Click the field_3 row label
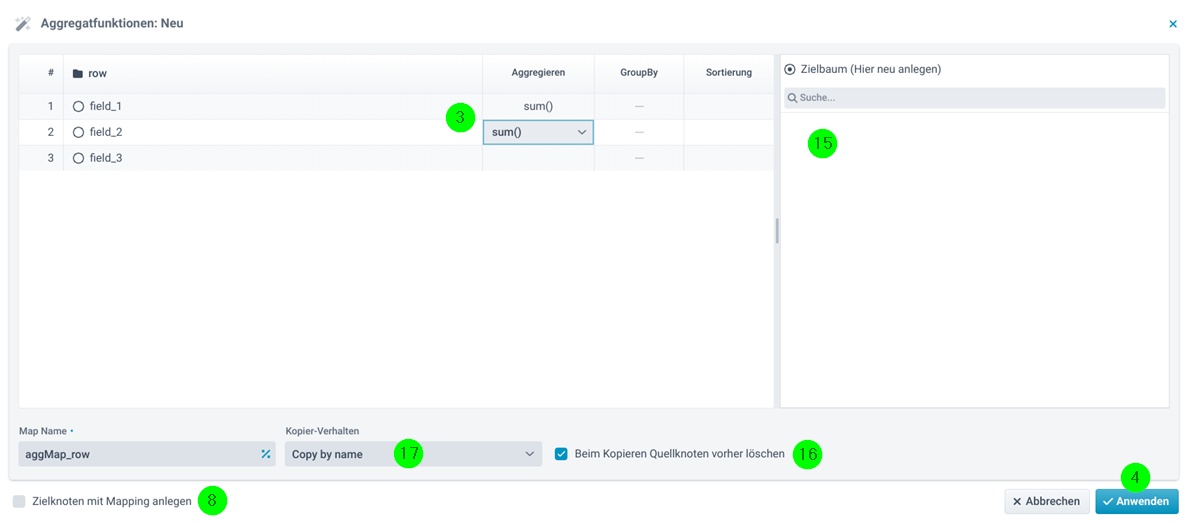This screenshot has width=1187, height=523. (106, 158)
